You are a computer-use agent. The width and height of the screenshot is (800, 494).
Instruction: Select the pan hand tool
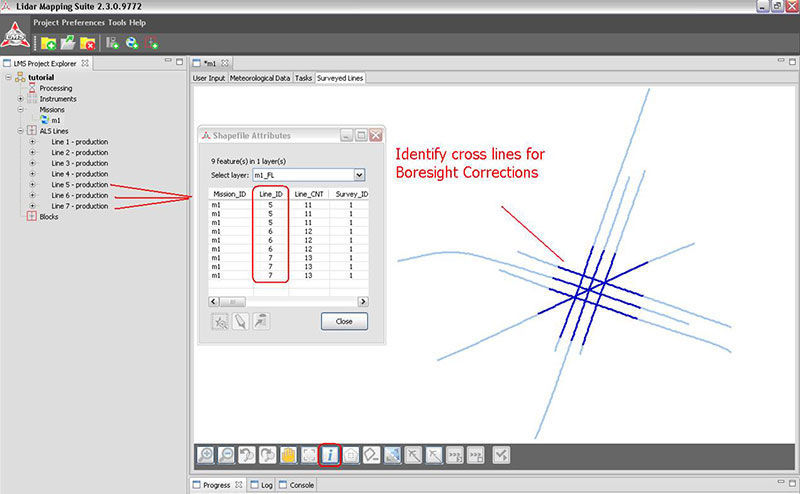pyautogui.click(x=287, y=455)
